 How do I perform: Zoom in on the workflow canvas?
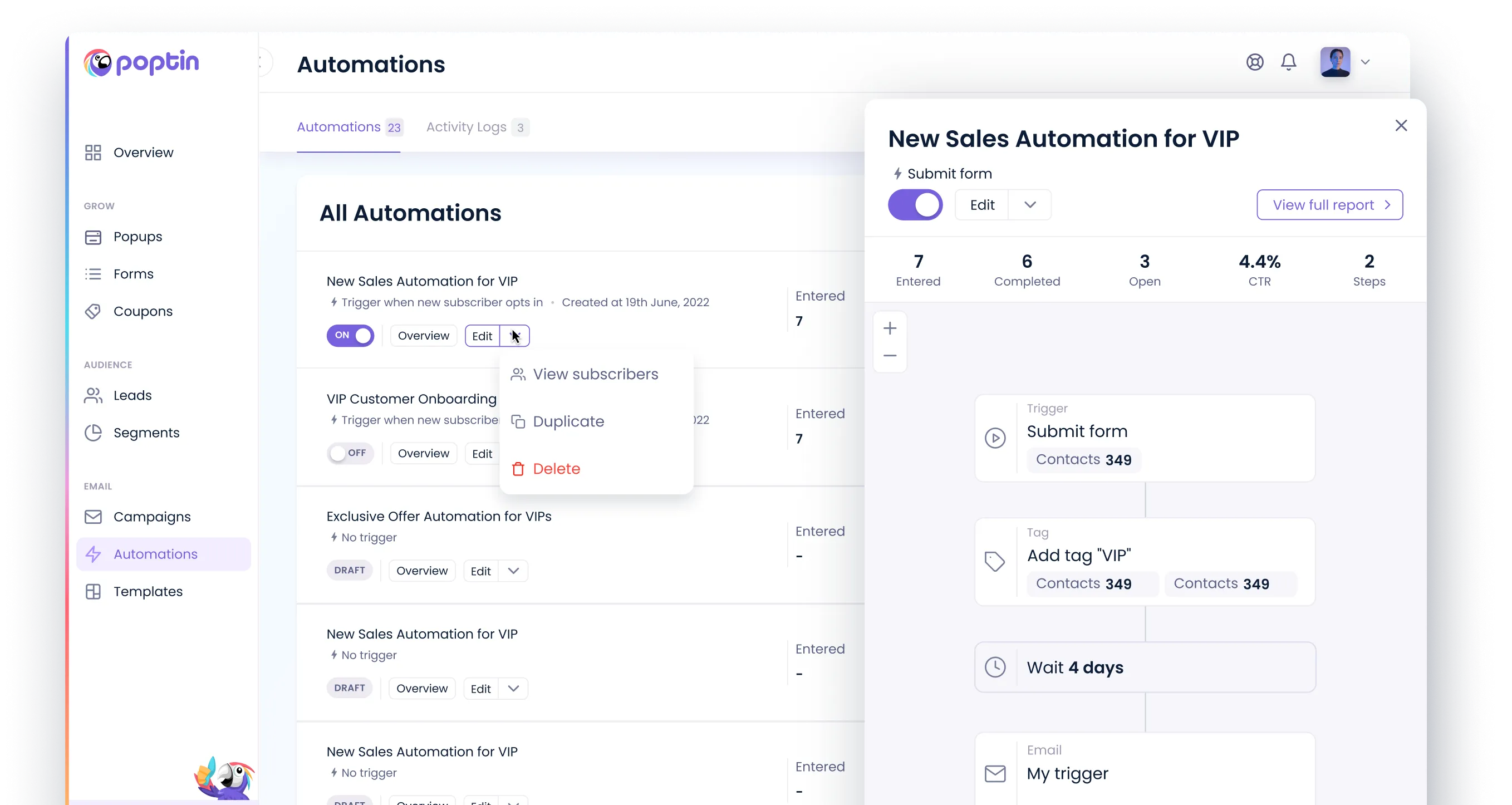coord(890,328)
